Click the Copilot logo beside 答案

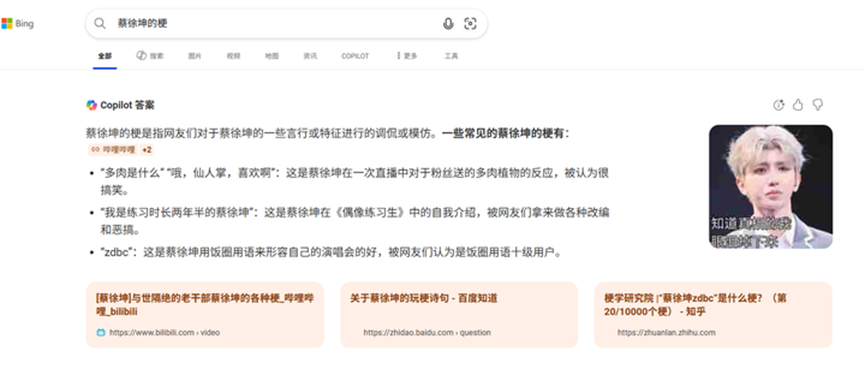click(92, 105)
